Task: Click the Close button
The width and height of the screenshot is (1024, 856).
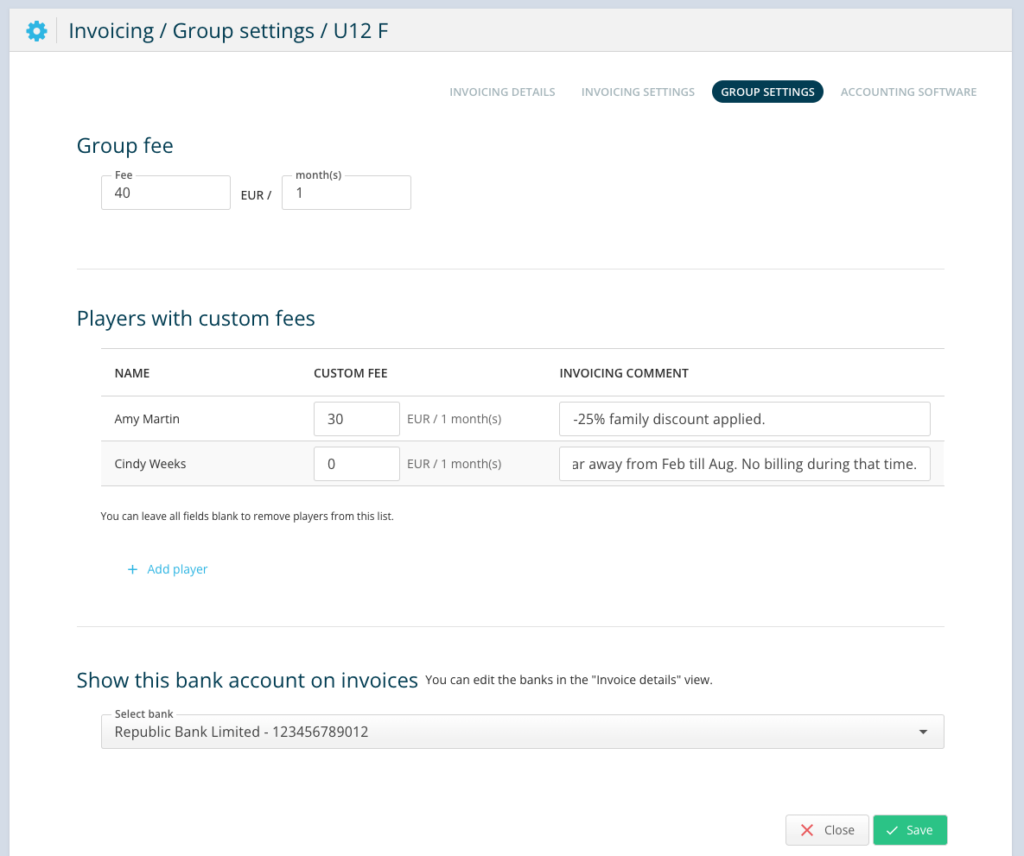Action: click(827, 830)
